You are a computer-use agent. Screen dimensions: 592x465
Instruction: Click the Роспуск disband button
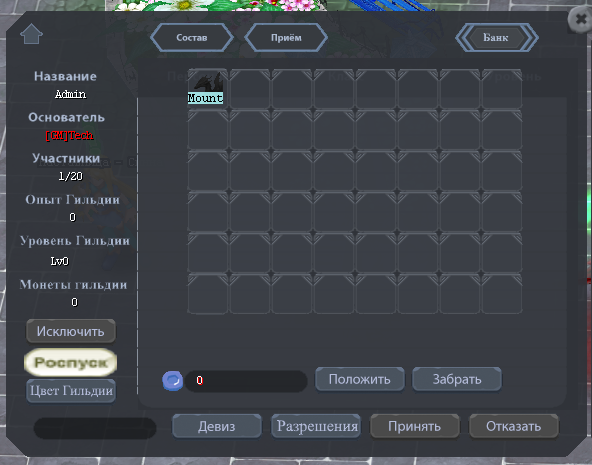(71, 362)
